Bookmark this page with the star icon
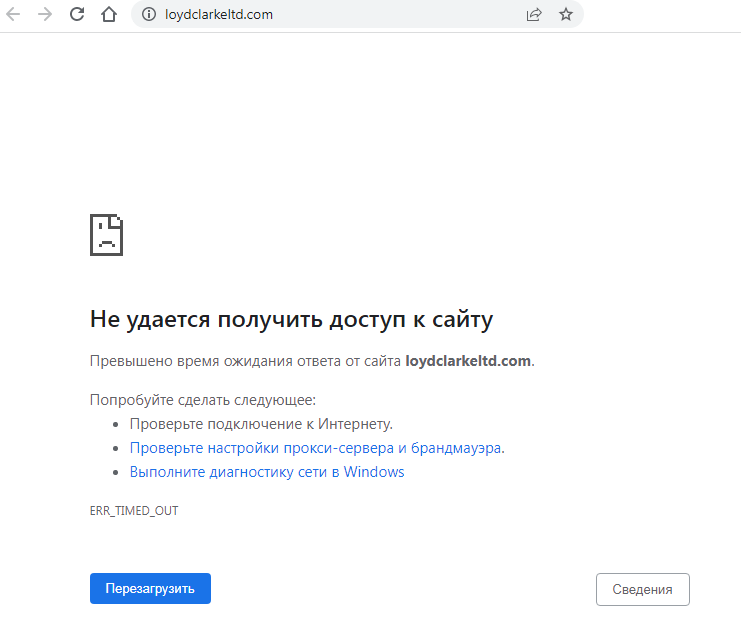The image size is (741, 635). (x=566, y=15)
